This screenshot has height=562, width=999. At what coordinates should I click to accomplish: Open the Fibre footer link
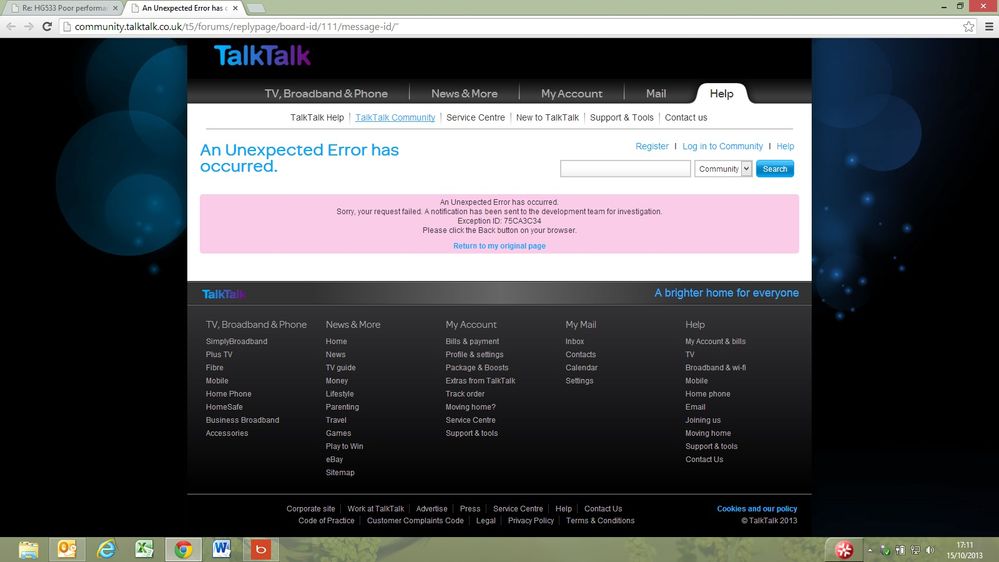(x=214, y=368)
